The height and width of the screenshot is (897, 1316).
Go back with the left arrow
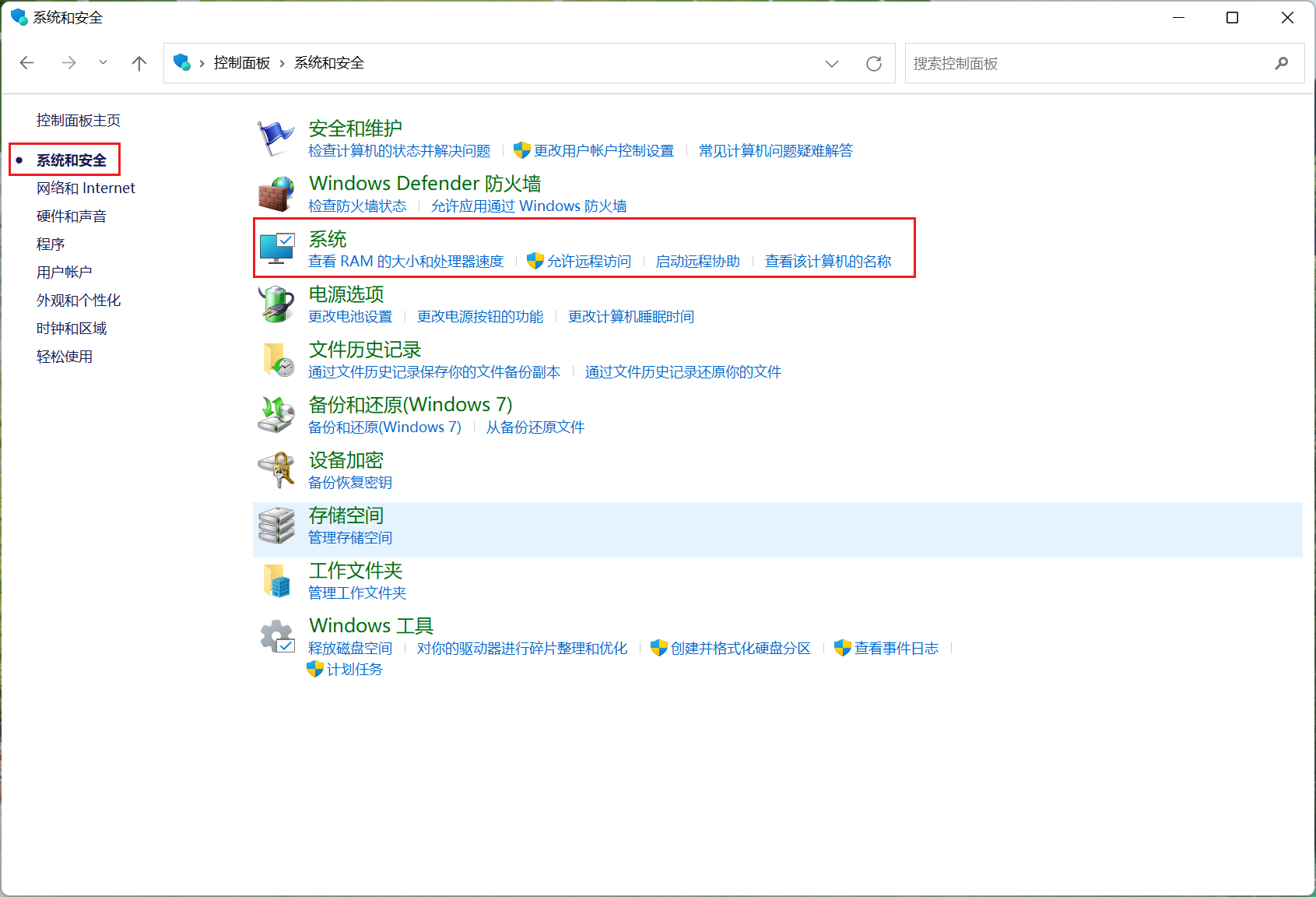[x=27, y=63]
